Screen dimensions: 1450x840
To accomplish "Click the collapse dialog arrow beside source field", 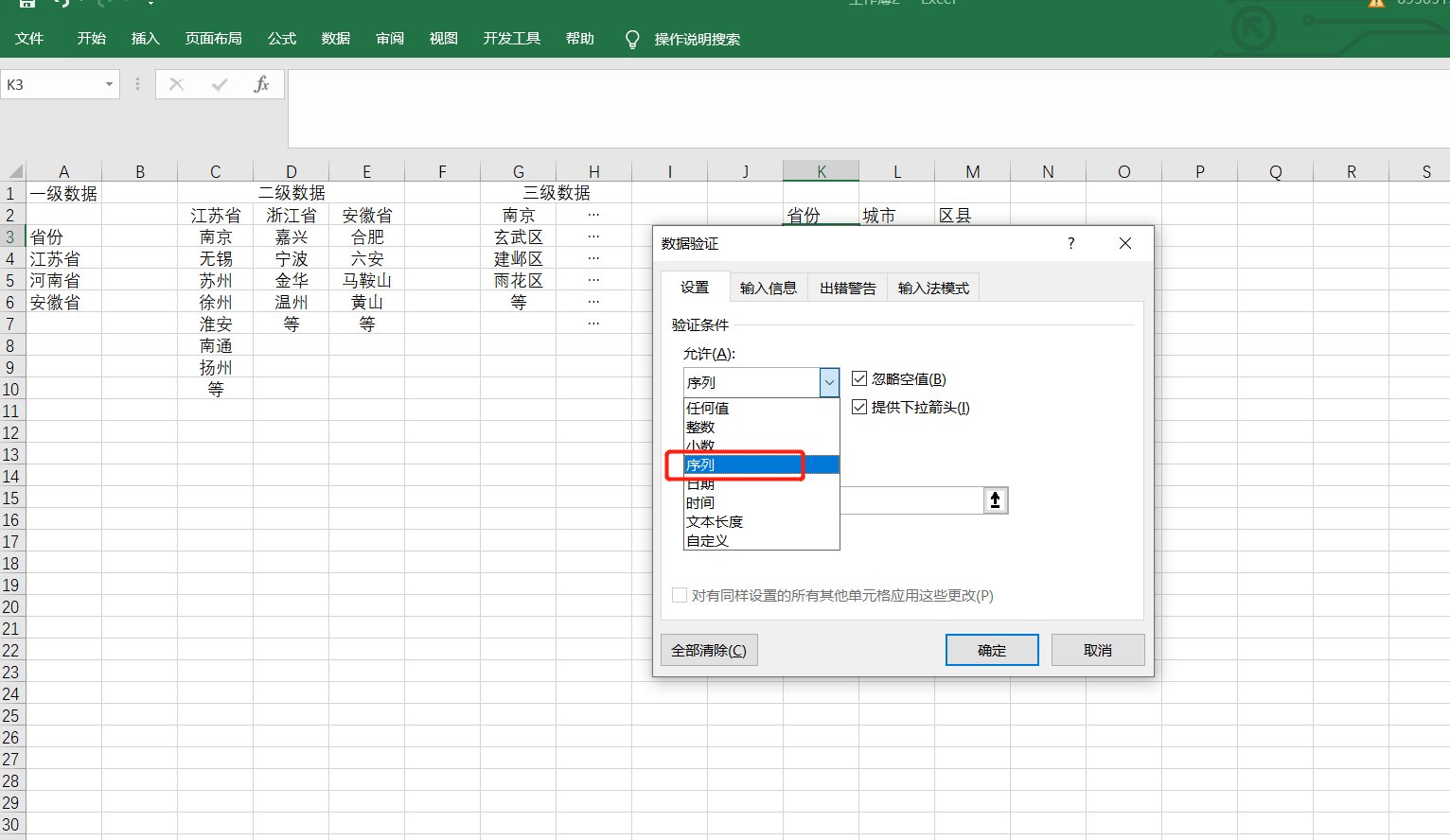I will [995, 499].
